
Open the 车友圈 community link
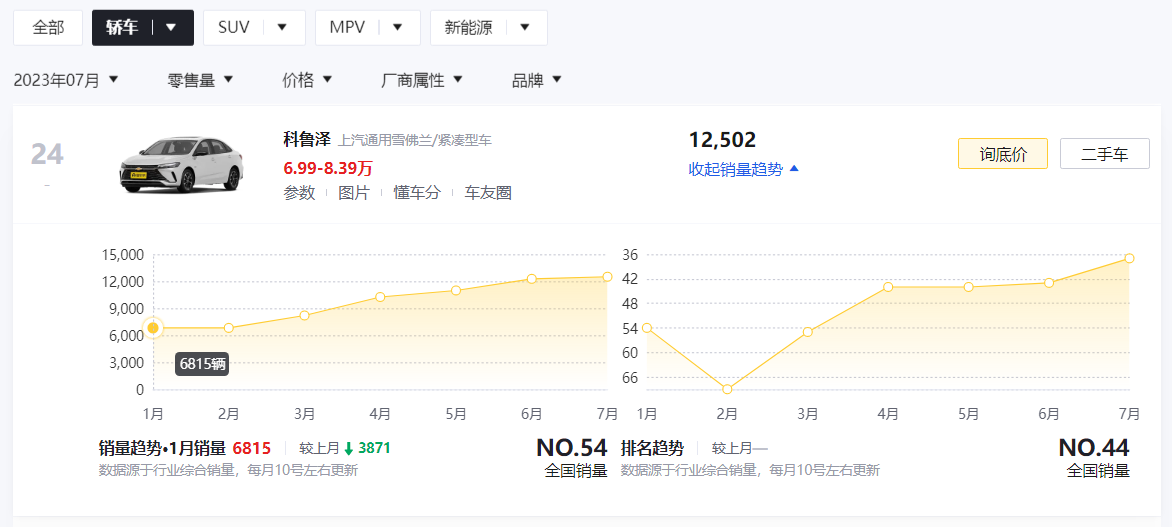click(487, 193)
